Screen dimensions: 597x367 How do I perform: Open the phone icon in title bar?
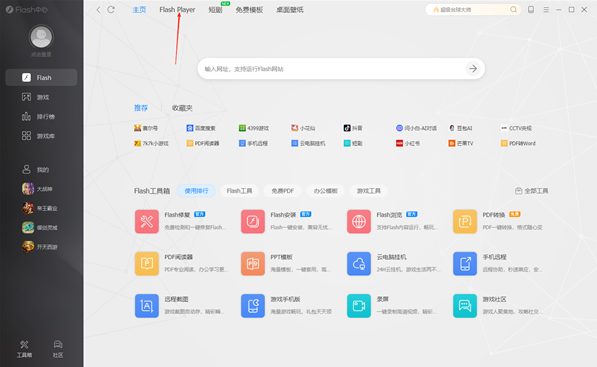[531, 10]
